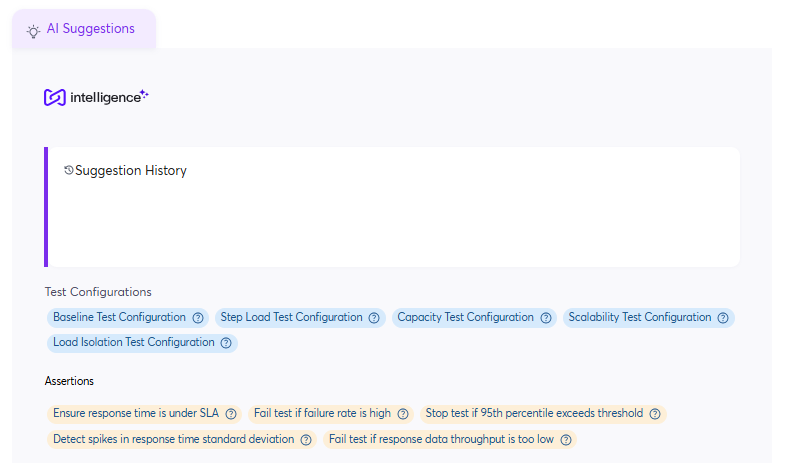Click help icon for Baseline Test Configuration
The width and height of the screenshot is (788, 463).
(198, 318)
